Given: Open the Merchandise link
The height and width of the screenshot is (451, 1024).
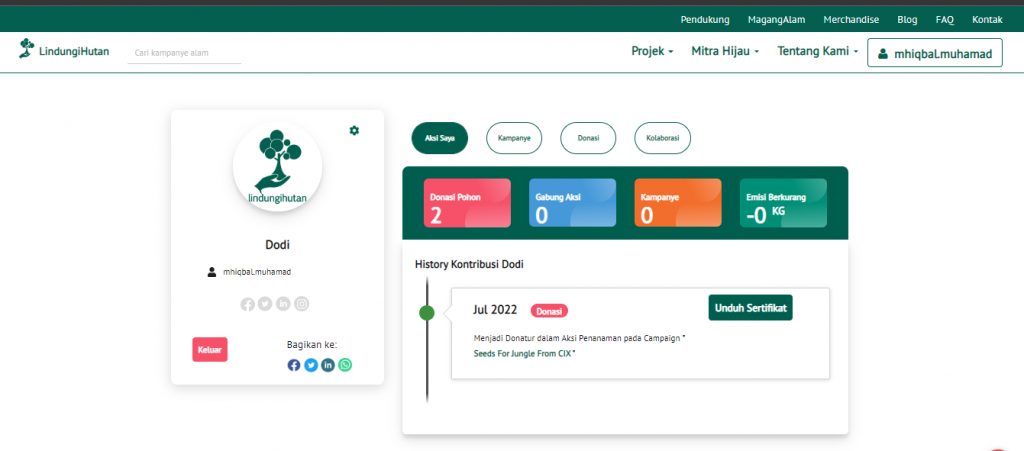Looking at the screenshot, I should 851,20.
